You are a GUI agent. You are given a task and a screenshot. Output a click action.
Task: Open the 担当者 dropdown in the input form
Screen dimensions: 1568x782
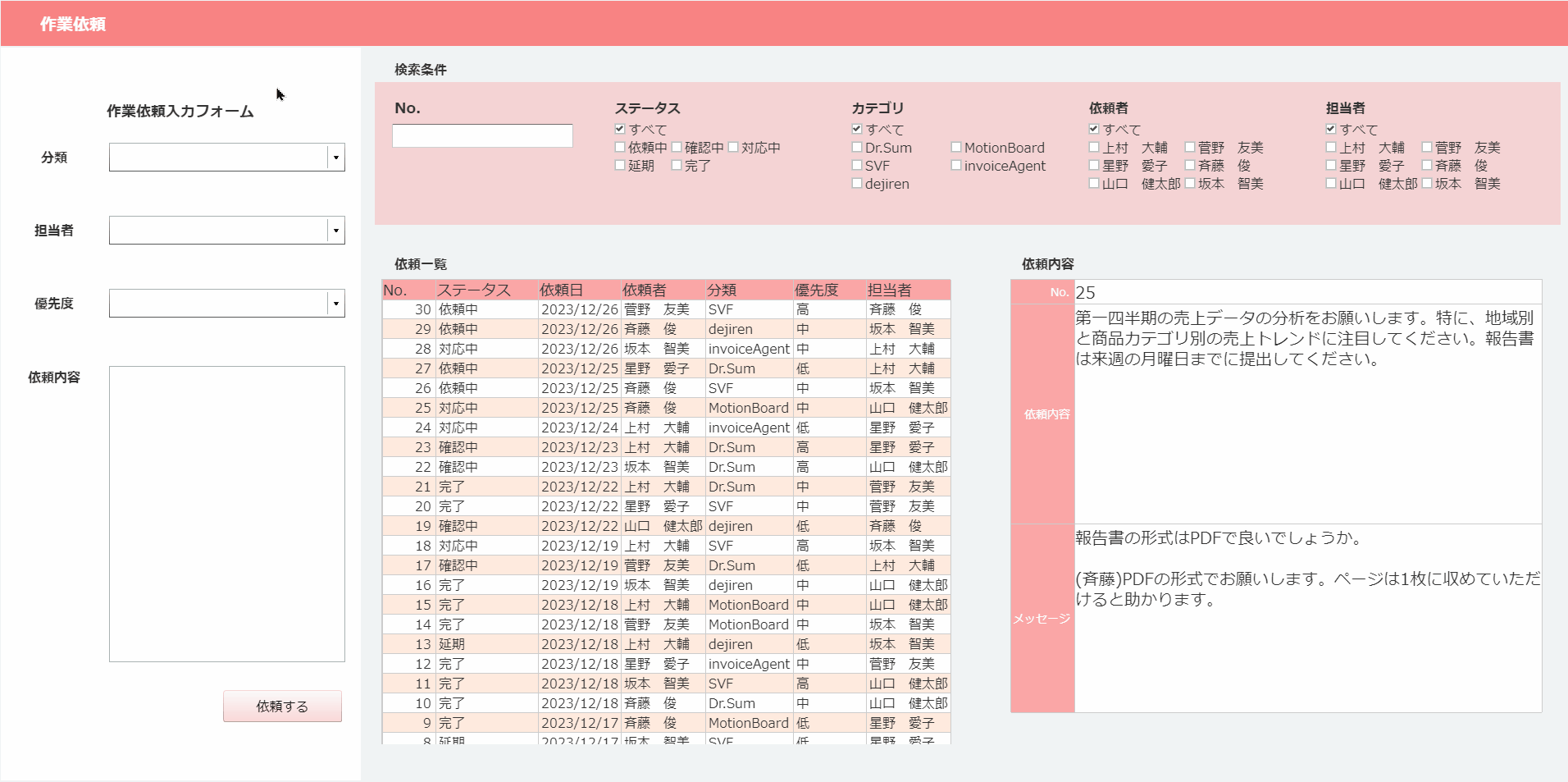pos(335,230)
